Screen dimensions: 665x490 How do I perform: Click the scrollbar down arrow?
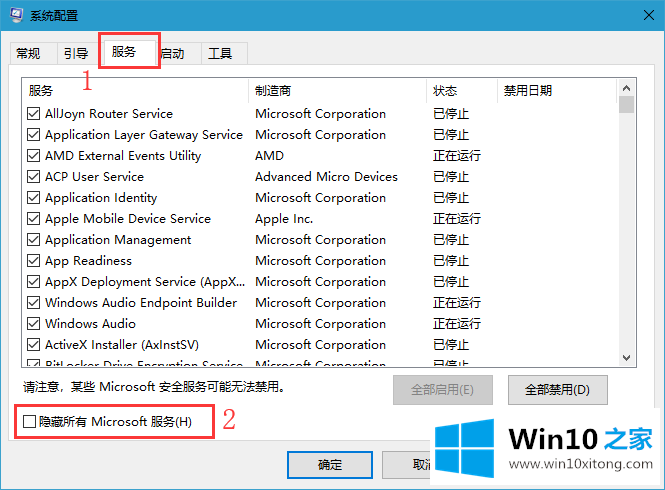(626, 358)
